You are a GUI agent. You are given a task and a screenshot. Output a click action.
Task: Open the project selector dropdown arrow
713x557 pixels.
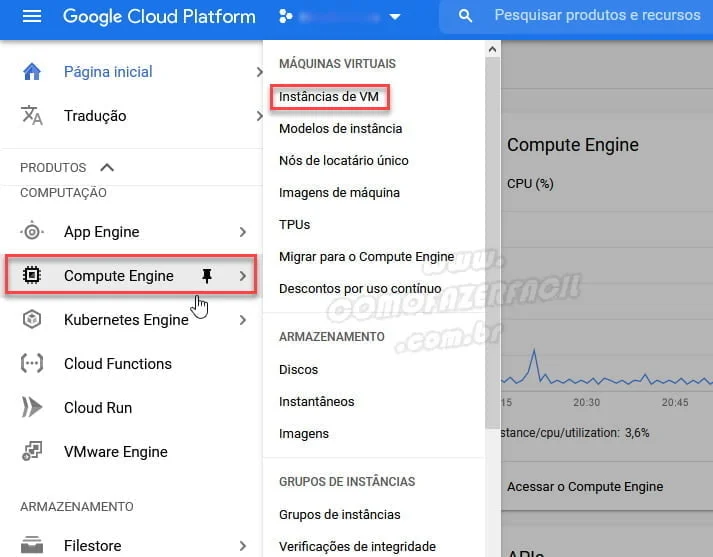(396, 17)
